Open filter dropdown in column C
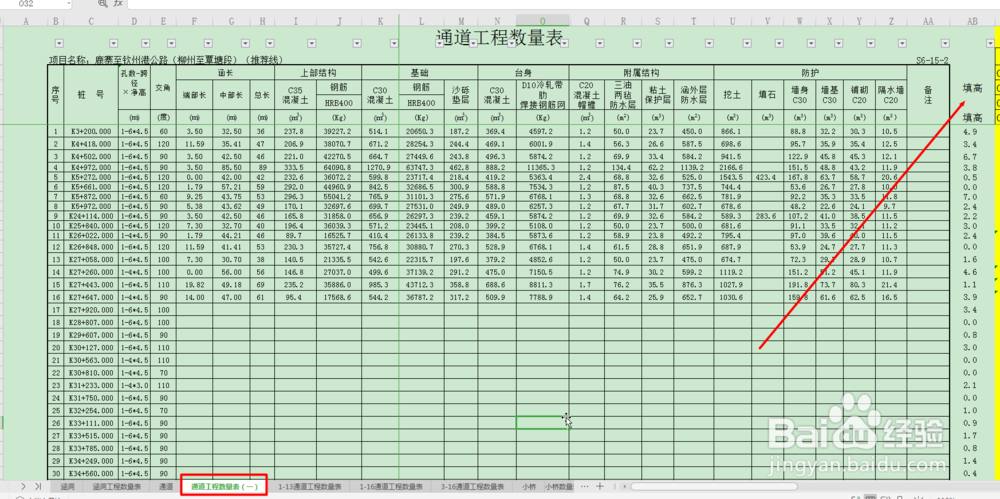The height and width of the screenshot is (499, 1000). click(112, 43)
